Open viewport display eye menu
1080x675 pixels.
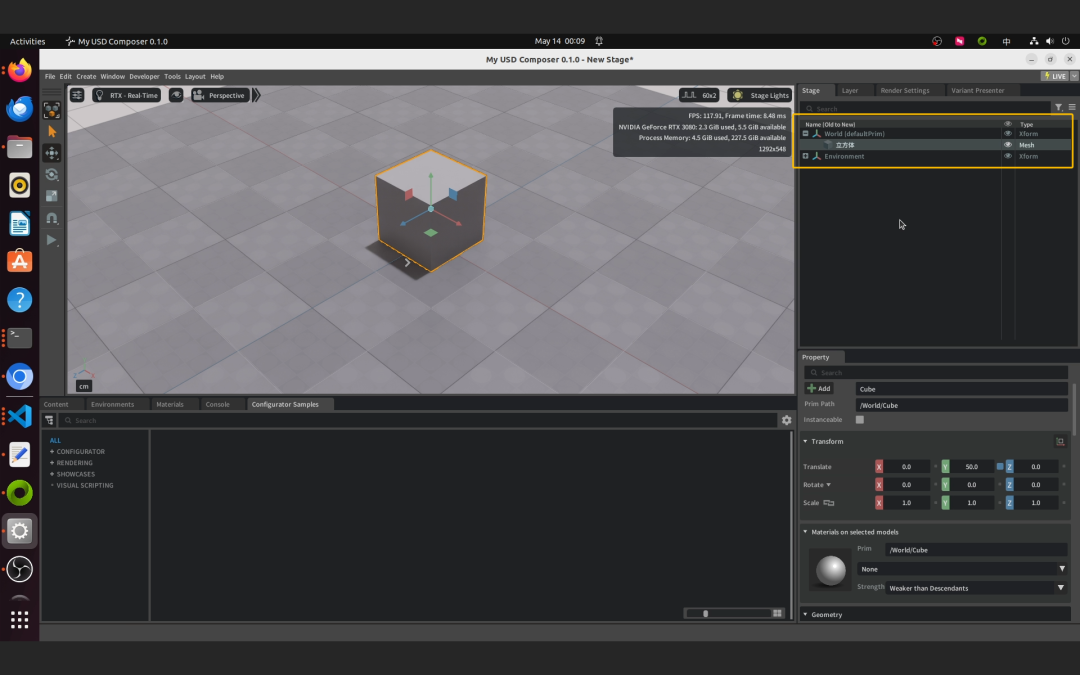coord(176,95)
